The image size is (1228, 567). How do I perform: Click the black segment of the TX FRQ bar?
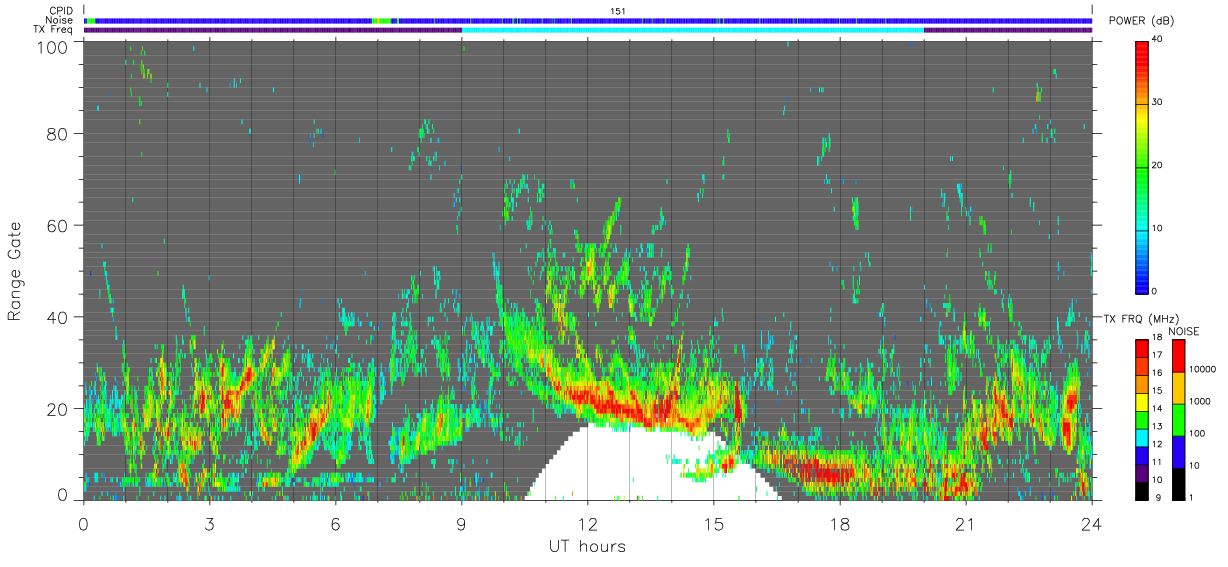tap(1142, 490)
